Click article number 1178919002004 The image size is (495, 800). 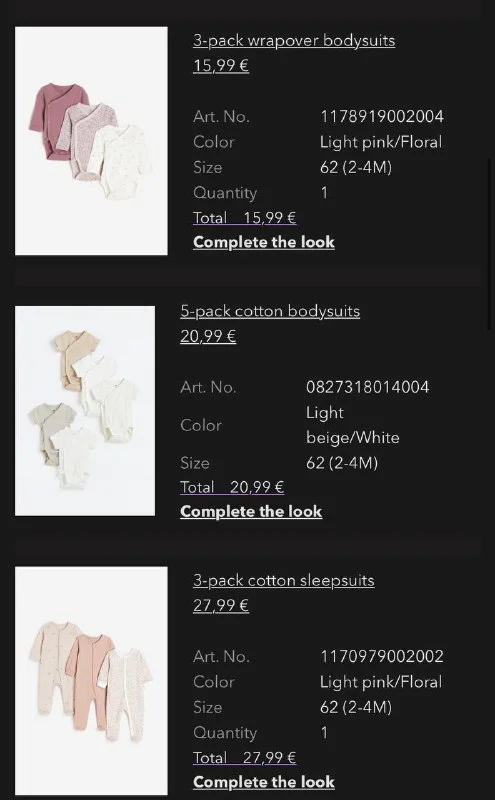point(382,117)
